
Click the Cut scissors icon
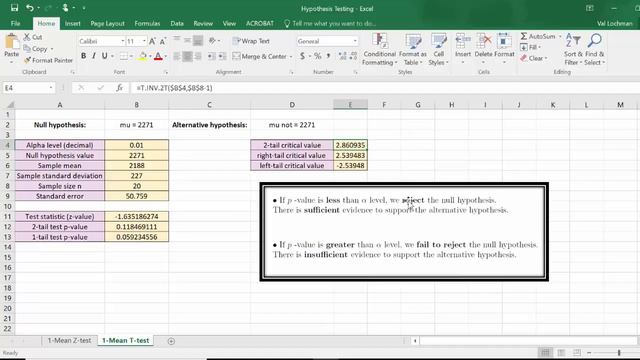pyautogui.click(x=27, y=37)
